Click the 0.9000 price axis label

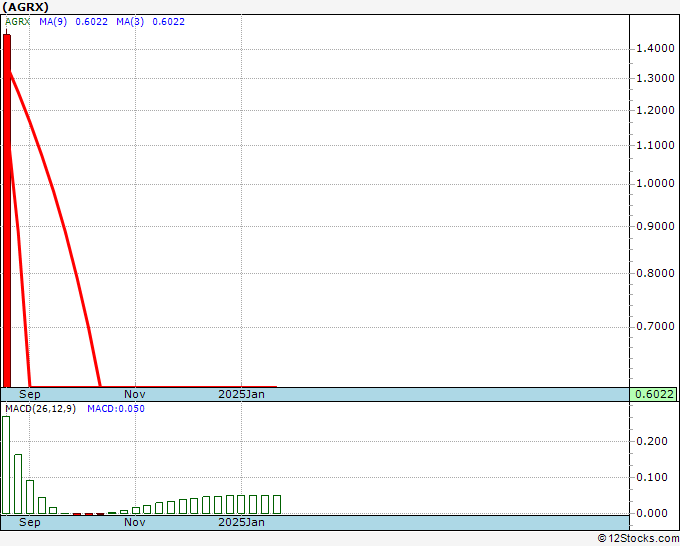(655, 226)
